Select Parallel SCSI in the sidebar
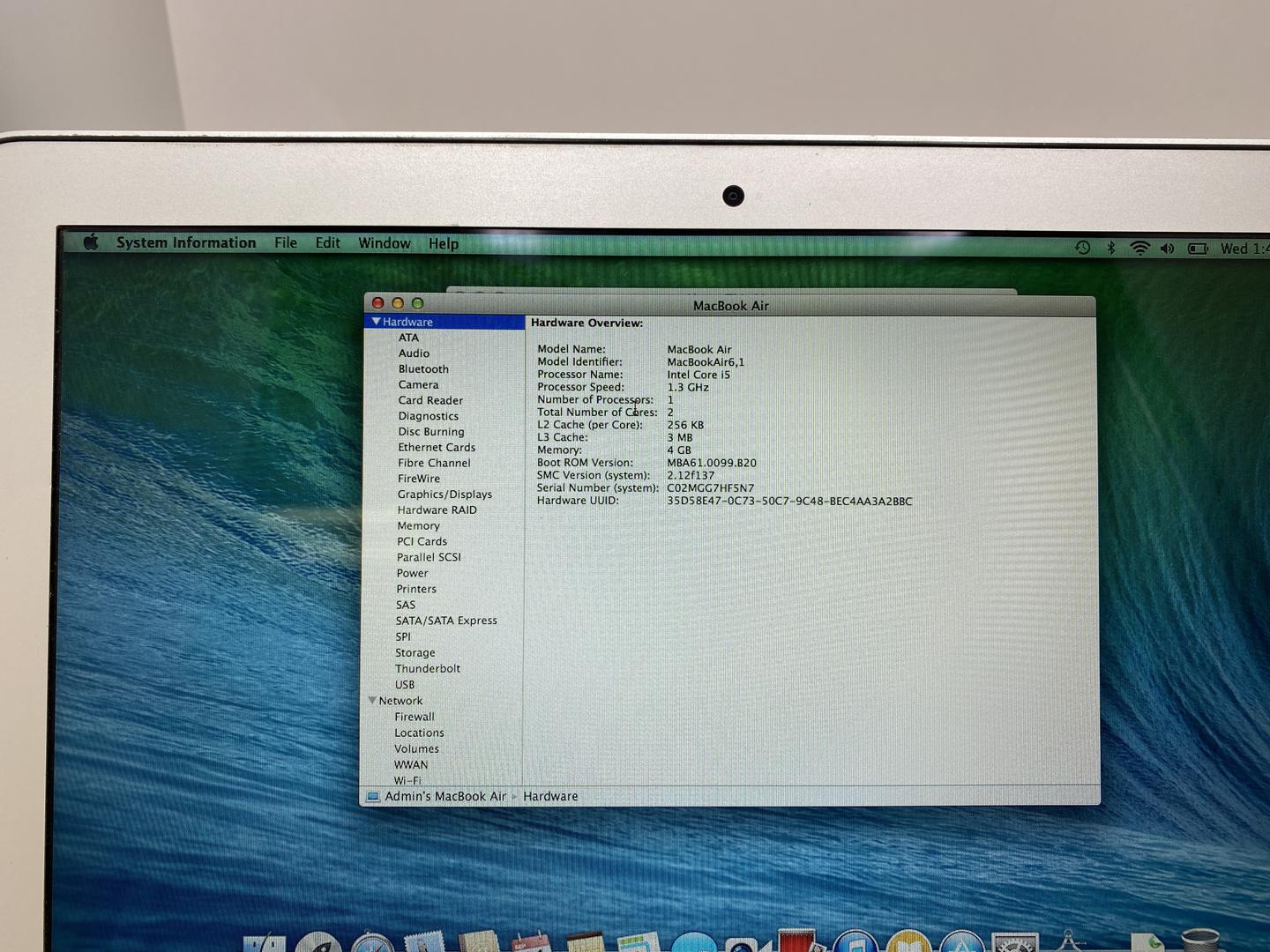Image resolution: width=1270 pixels, height=952 pixels. [x=429, y=558]
